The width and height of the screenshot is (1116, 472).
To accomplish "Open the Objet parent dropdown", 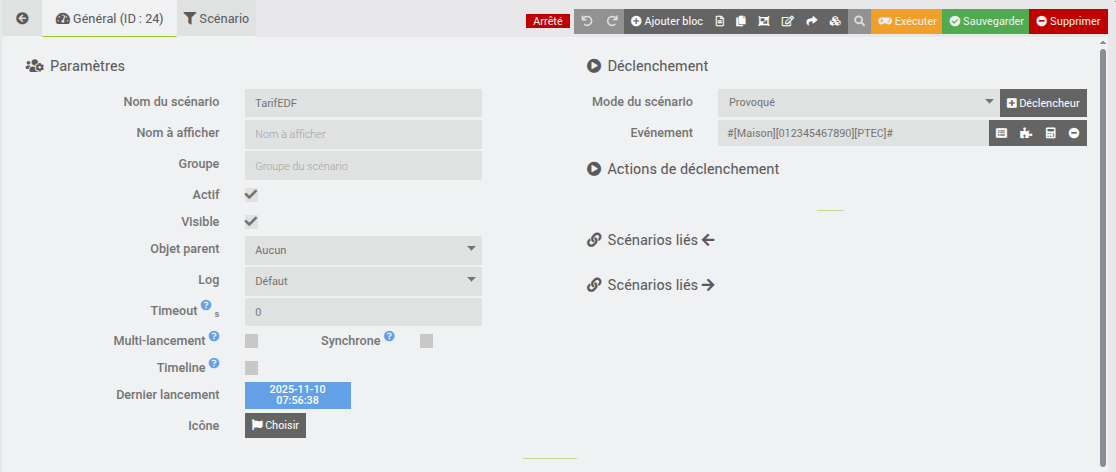I will coord(363,250).
